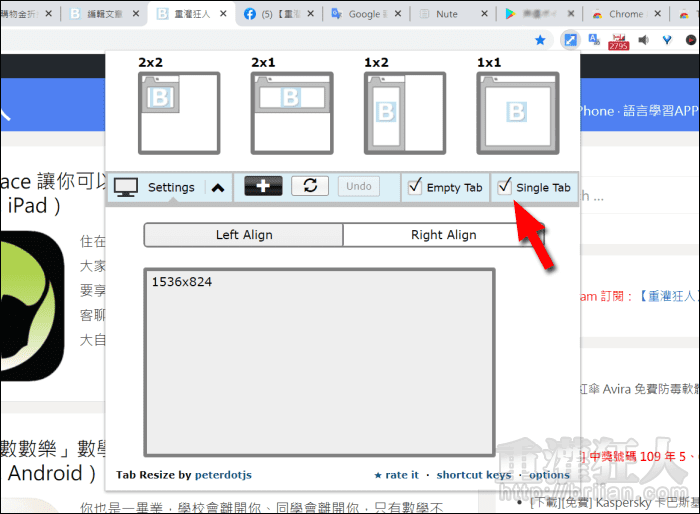This screenshot has width=700, height=514.
Task: Add a custom layout with plus button
Action: coord(263,186)
